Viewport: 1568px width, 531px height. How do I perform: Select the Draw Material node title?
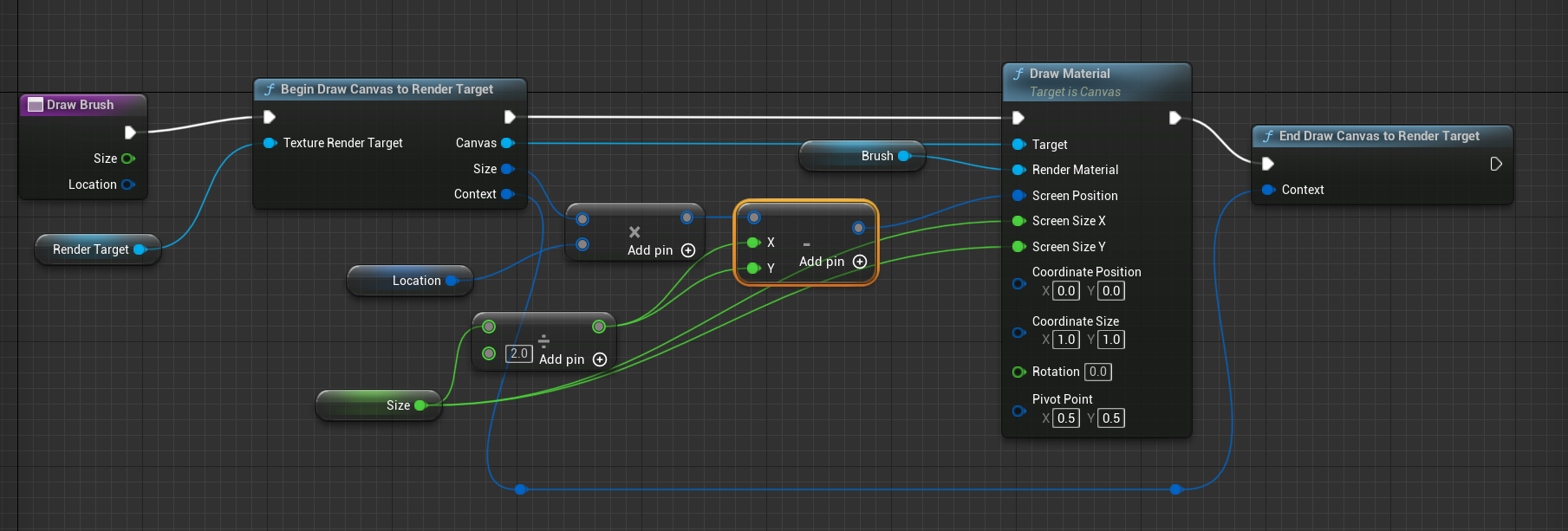click(x=1070, y=74)
